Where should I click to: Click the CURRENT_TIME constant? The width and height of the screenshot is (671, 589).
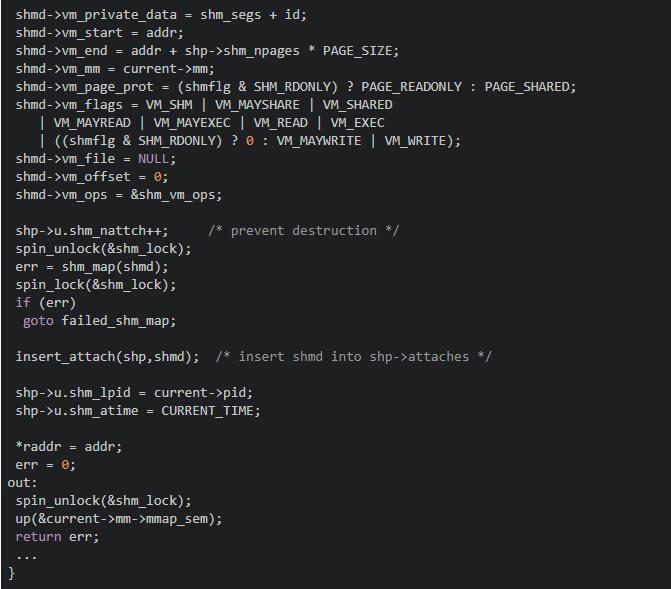(x=210, y=411)
